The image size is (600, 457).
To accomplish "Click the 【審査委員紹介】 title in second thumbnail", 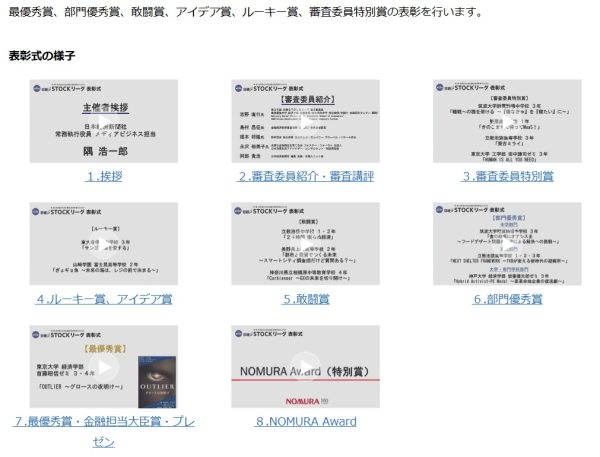I will (305, 102).
